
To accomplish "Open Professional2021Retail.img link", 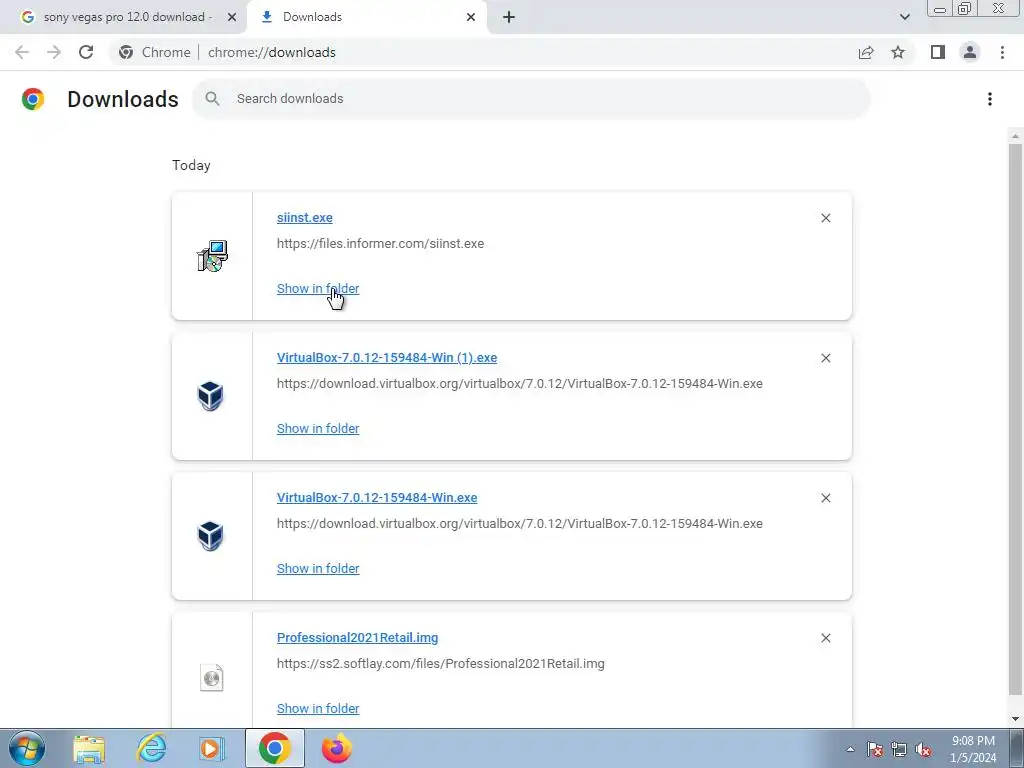I will pos(357,637).
